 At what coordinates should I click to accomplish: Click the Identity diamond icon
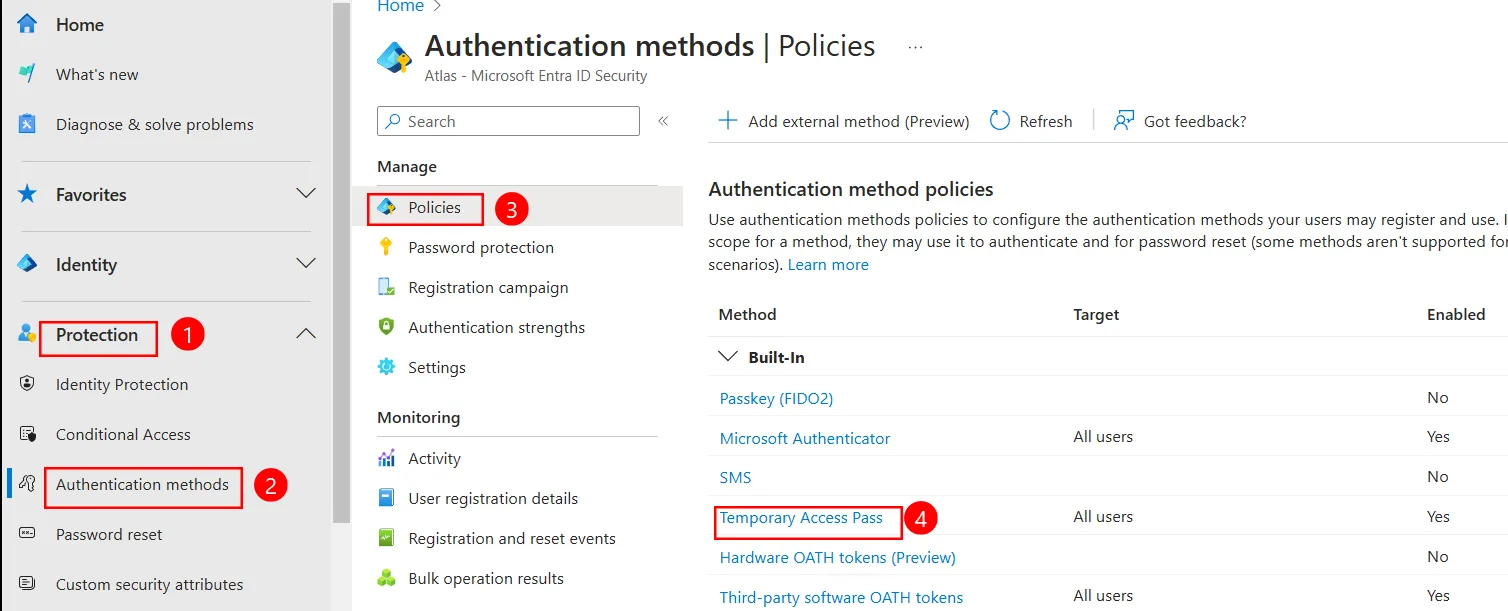coord(27,264)
